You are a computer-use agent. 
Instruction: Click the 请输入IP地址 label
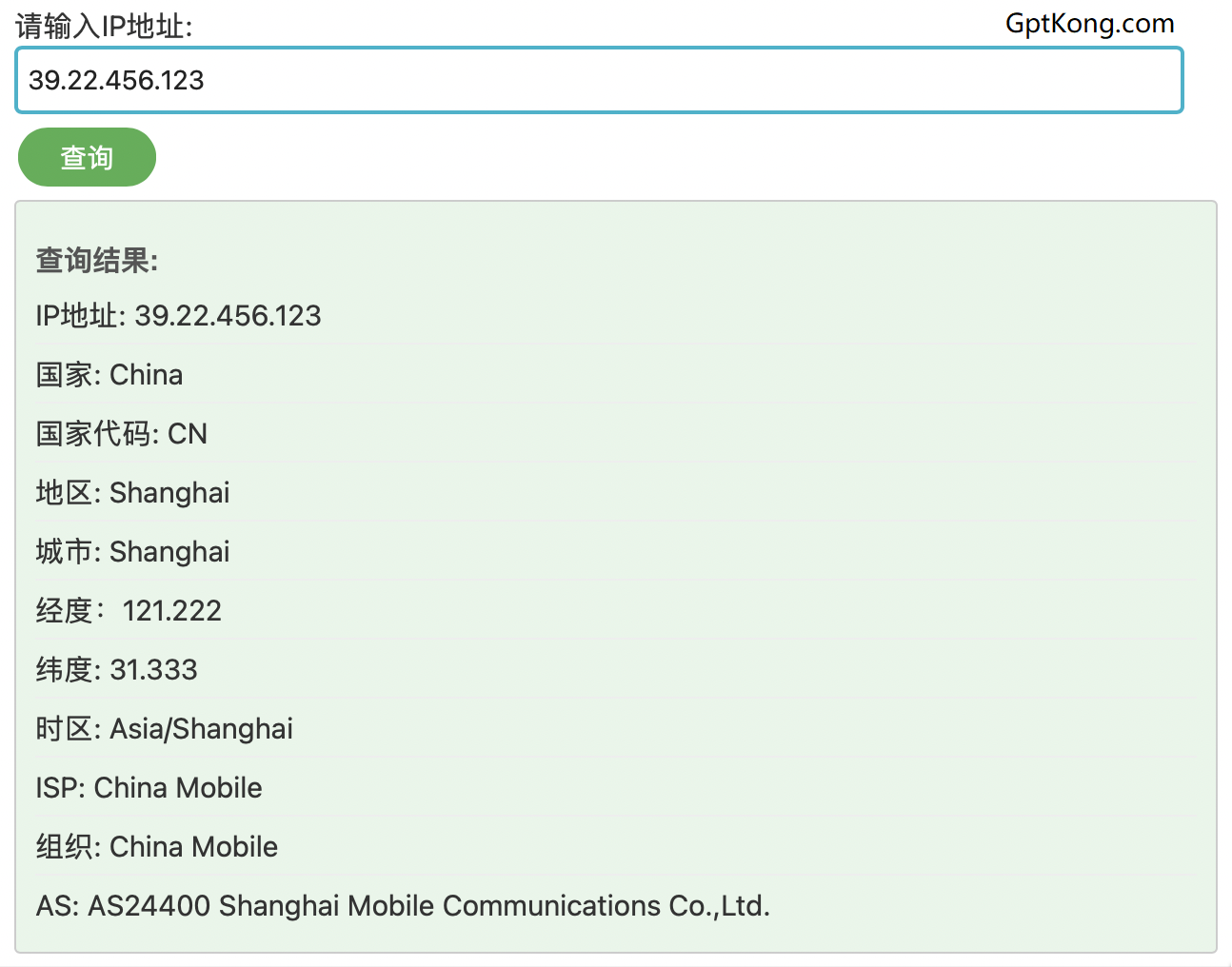click(104, 26)
